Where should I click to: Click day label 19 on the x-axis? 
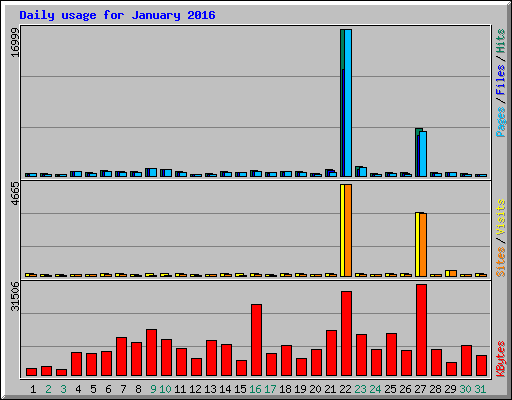300,389
